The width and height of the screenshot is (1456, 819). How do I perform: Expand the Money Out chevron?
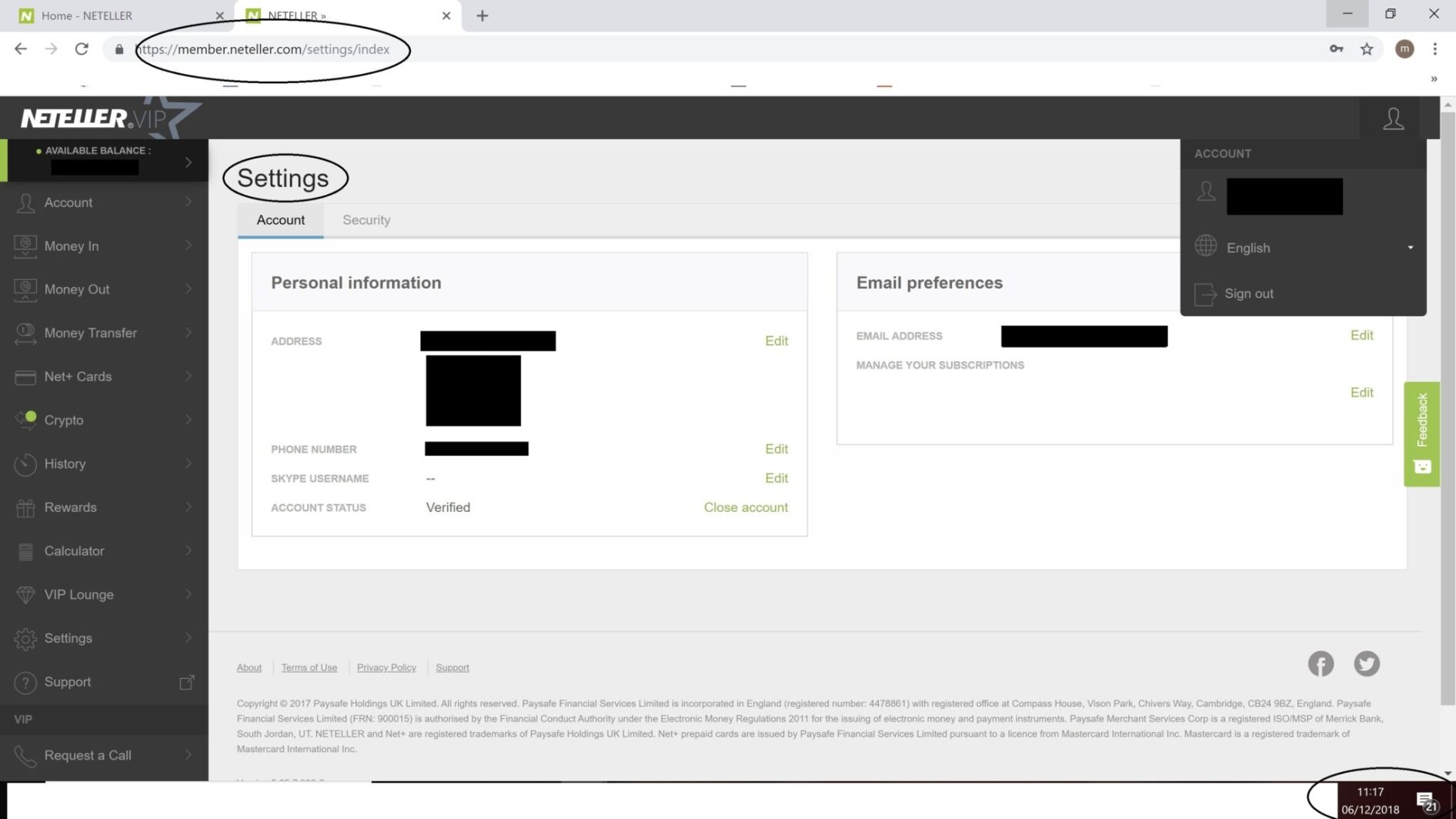(x=189, y=289)
